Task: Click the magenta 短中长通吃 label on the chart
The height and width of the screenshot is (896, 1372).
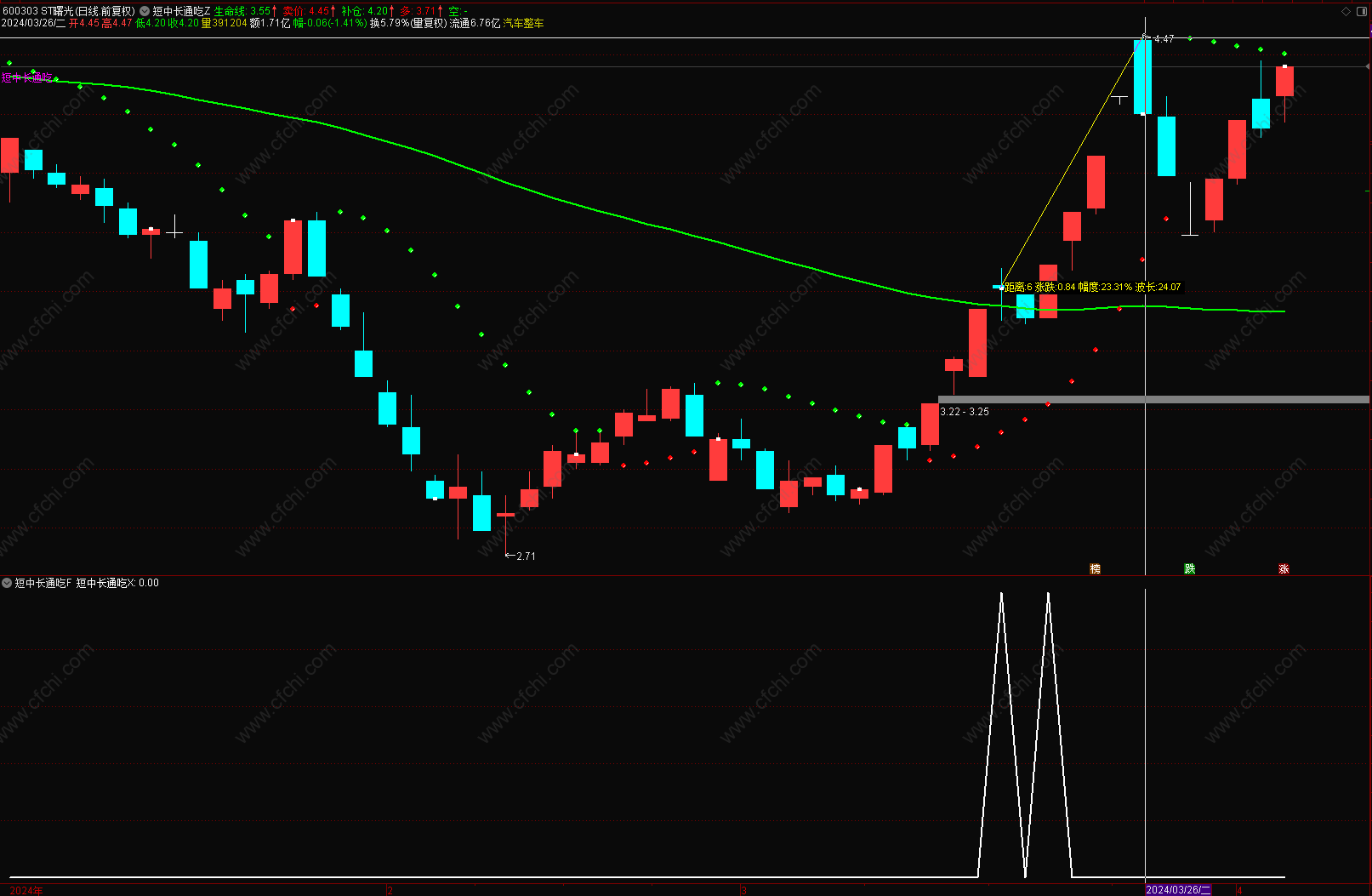Action: pos(27,77)
